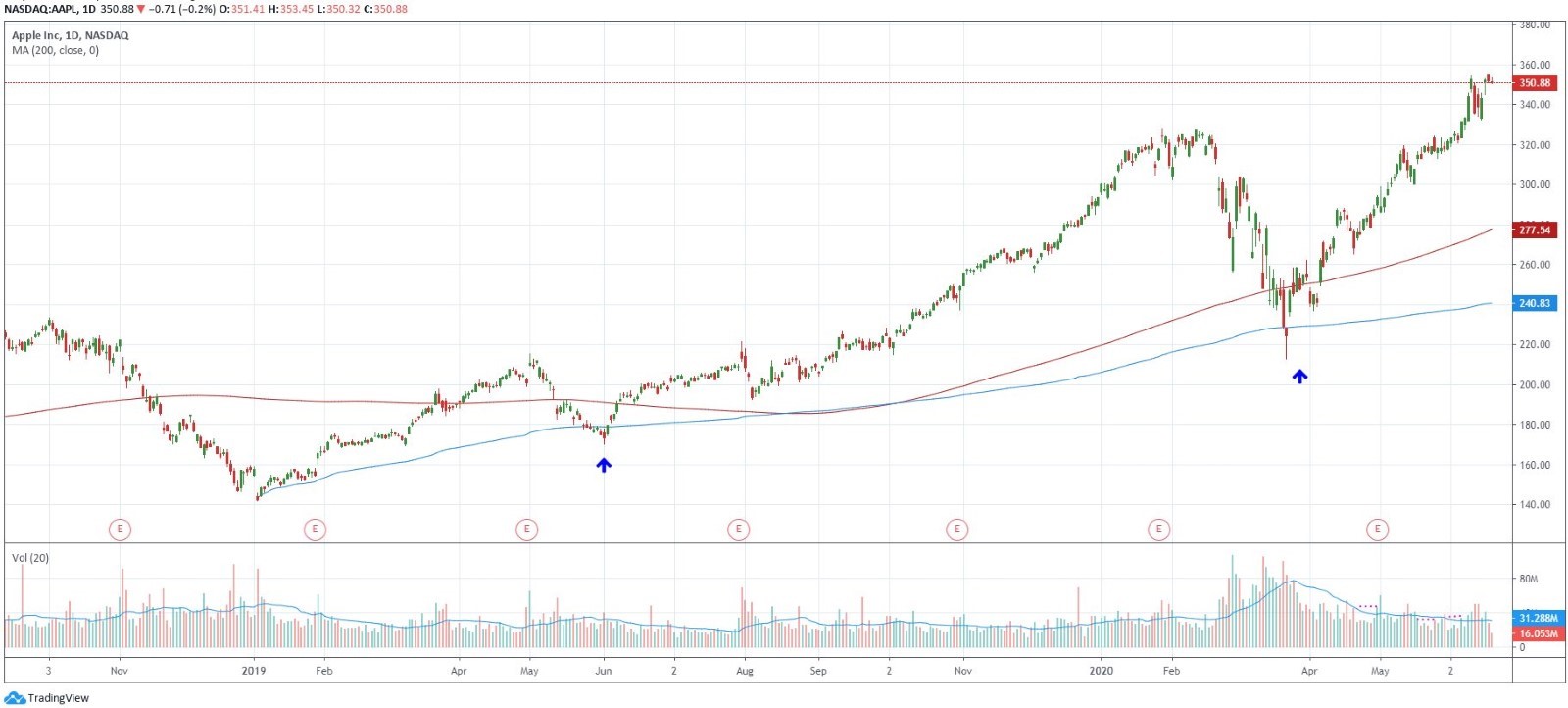Viewport: 1568px width, 708px height.
Task: Click the 300.00 price axis label
Action: coord(1535,184)
